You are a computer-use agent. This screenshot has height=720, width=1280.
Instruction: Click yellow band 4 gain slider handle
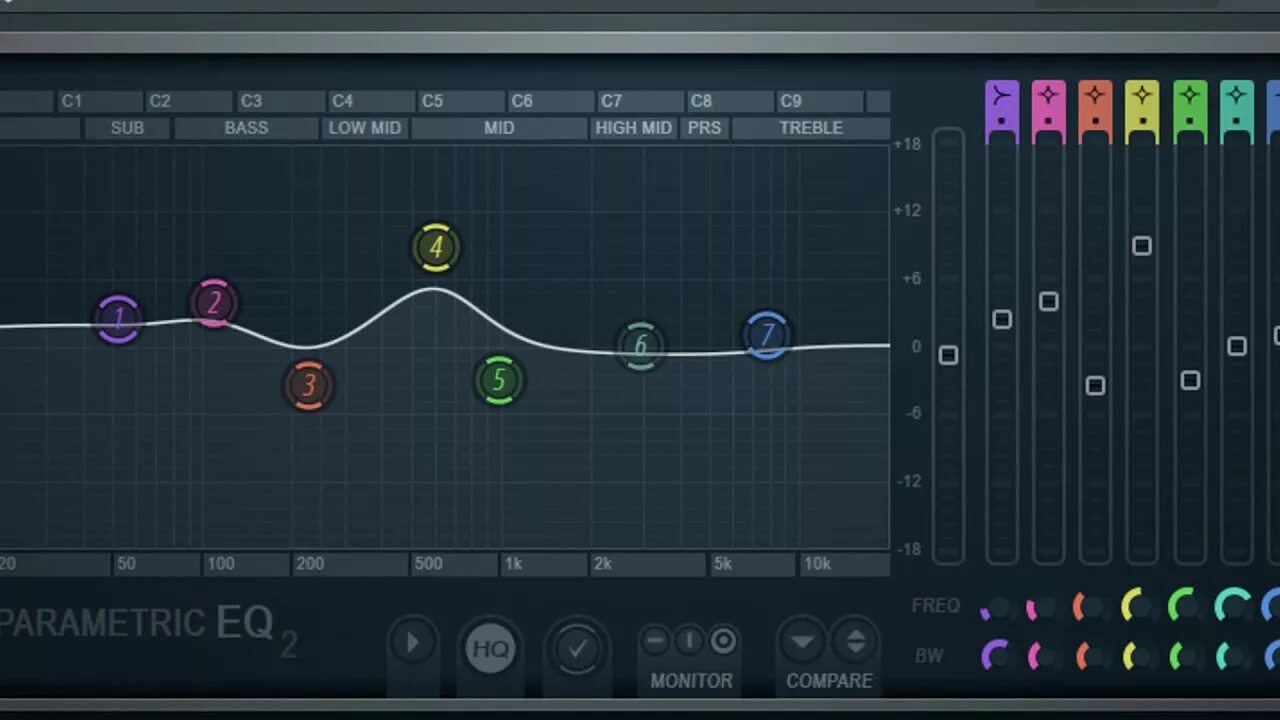pyautogui.click(x=1142, y=245)
